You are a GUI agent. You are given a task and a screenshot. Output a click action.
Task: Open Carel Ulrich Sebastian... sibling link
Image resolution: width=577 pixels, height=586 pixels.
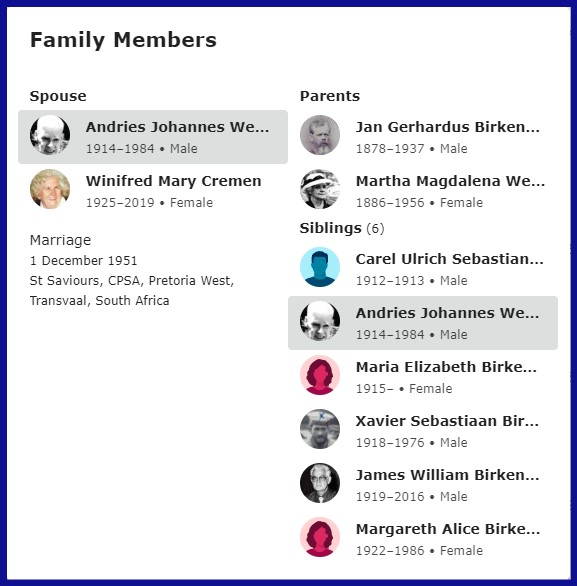click(450, 259)
